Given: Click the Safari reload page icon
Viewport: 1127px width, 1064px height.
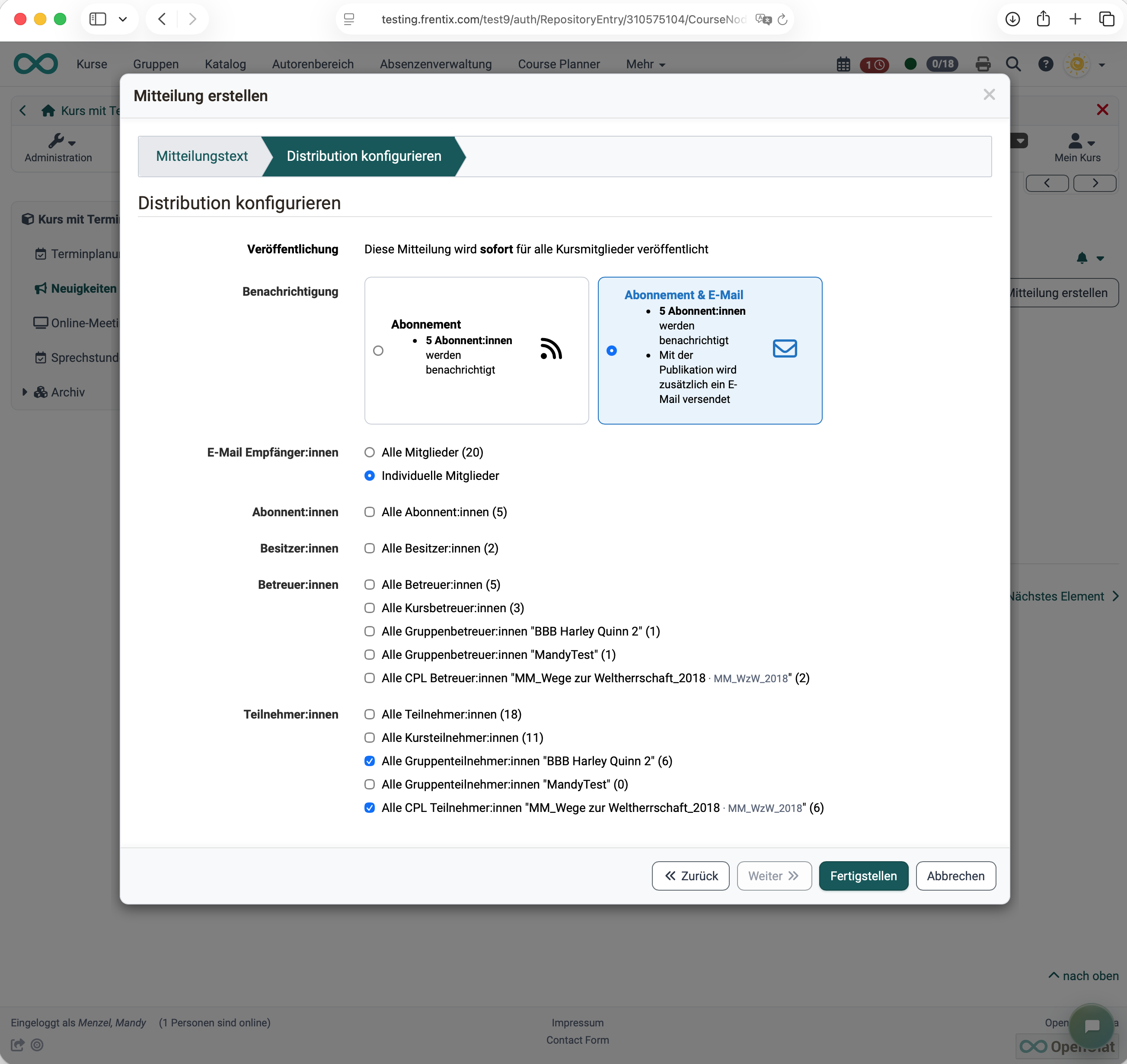Looking at the screenshot, I should pyautogui.click(x=782, y=19).
